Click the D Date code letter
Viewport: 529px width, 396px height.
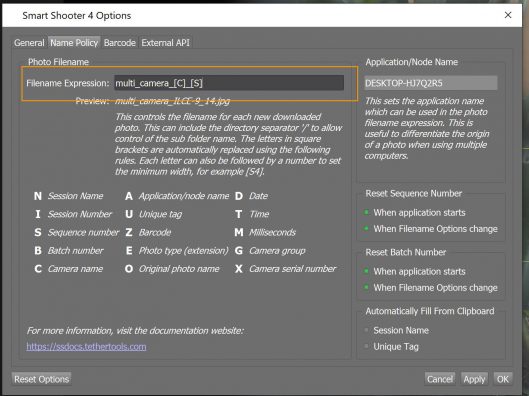pos(239,196)
